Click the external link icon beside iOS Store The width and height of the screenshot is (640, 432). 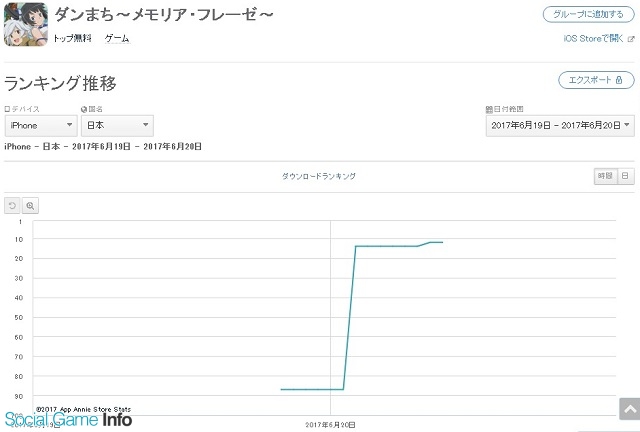tap(631, 39)
